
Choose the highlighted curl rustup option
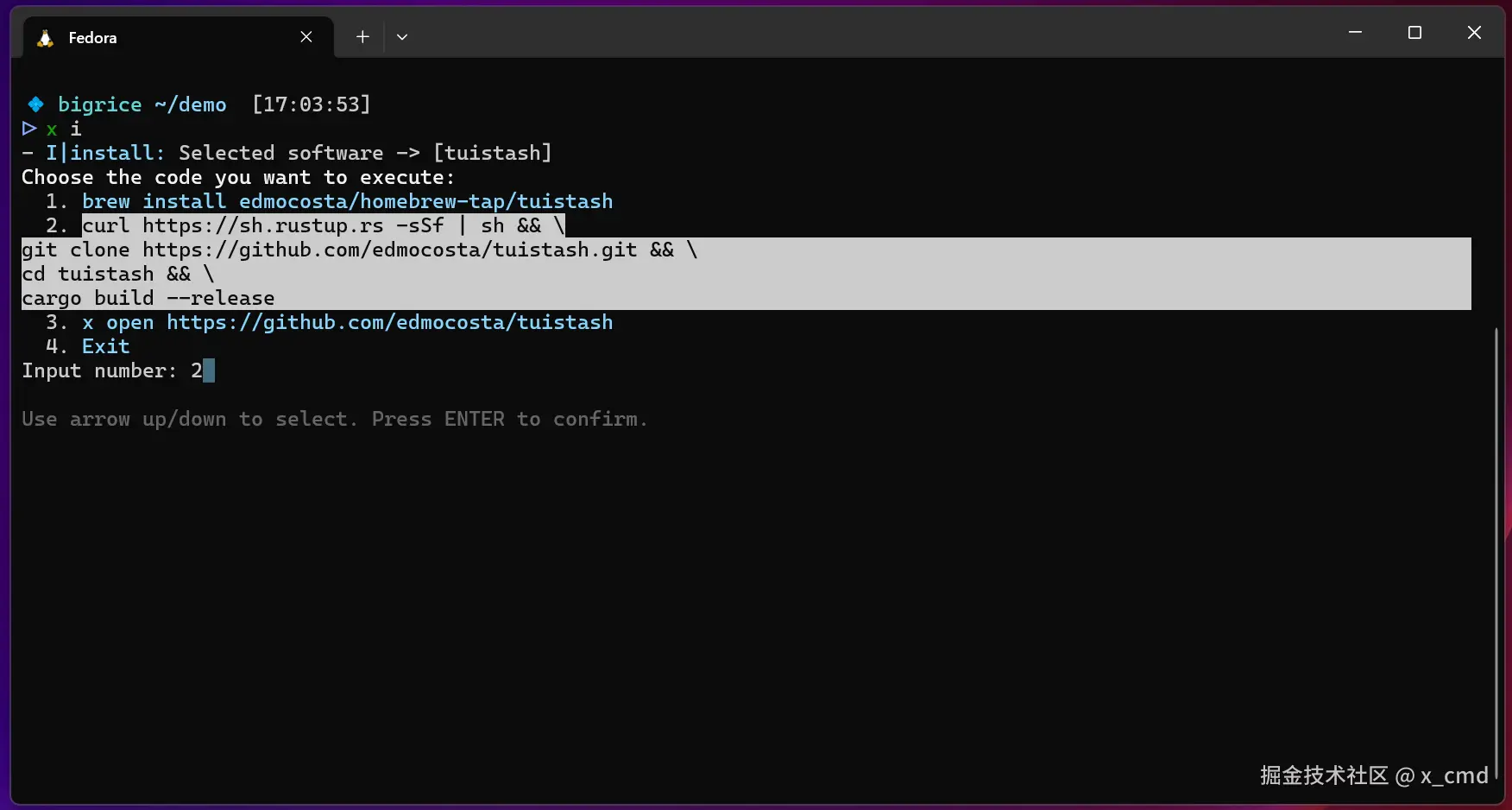tap(323, 225)
